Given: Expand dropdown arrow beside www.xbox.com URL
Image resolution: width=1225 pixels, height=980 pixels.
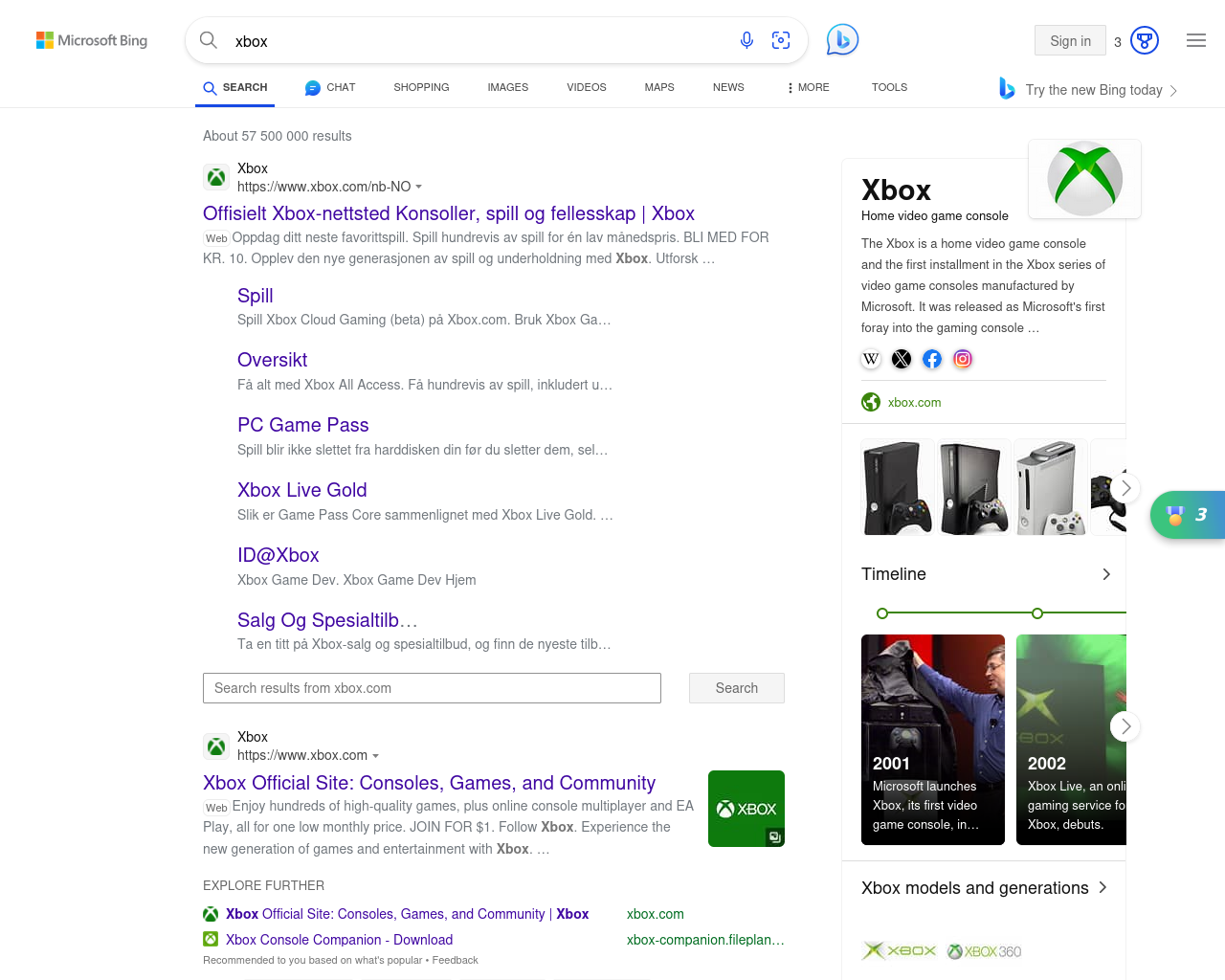Looking at the screenshot, I should tap(375, 756).
